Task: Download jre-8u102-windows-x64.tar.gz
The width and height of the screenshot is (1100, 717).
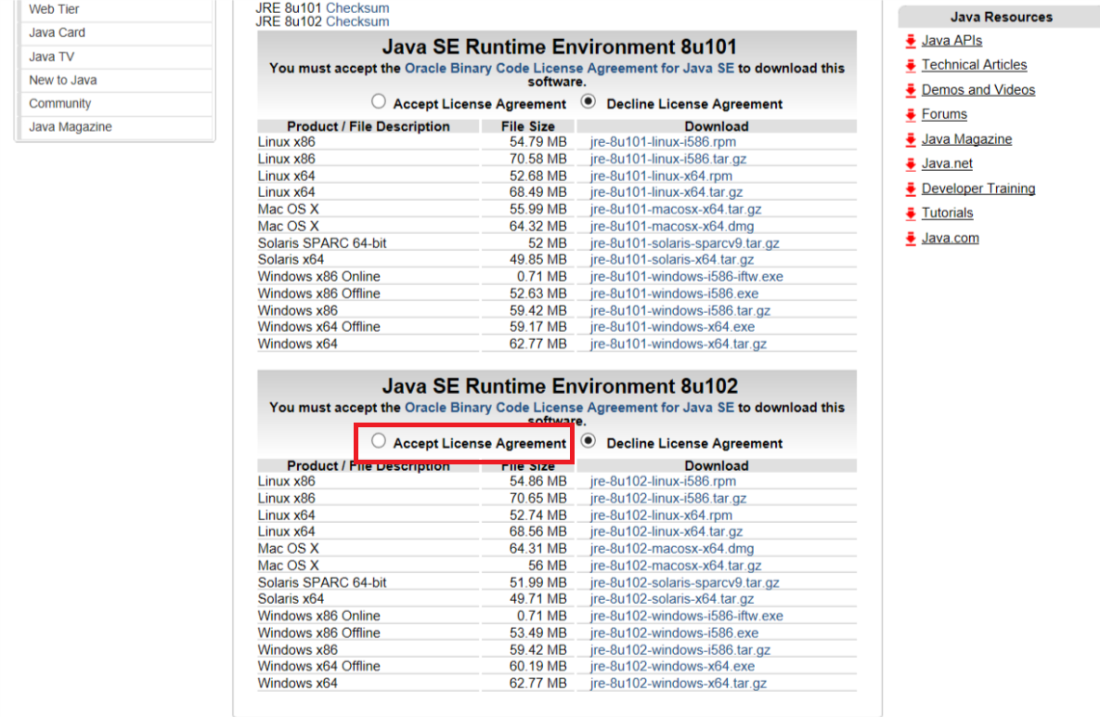Action: 678,683
